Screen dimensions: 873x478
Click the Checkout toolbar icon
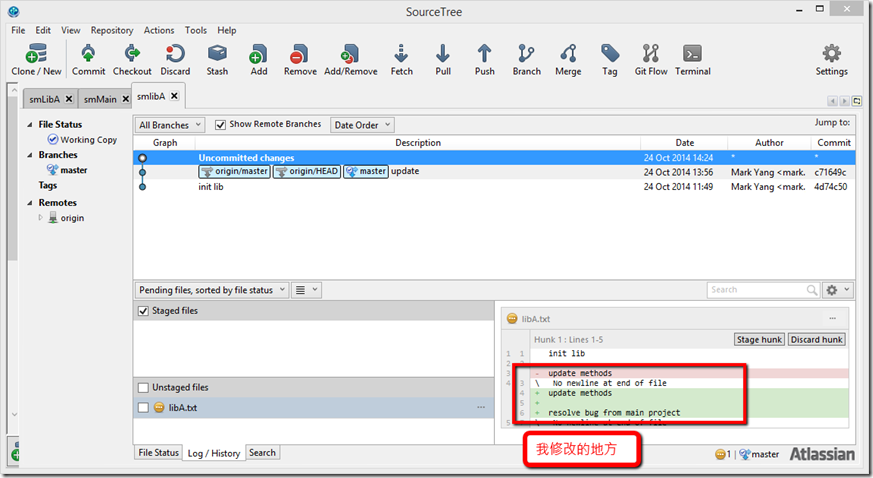click(132, 60)
